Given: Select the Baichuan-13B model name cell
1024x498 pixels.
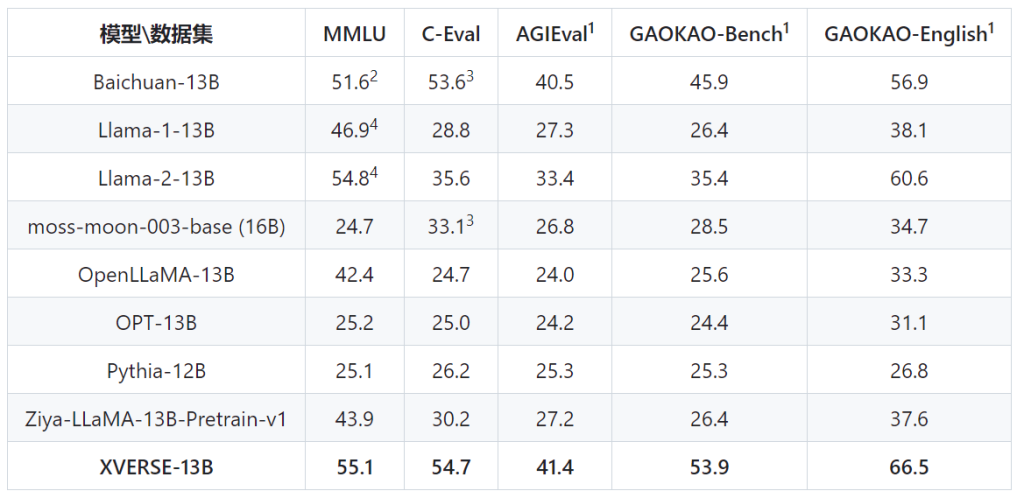Looking at the screenshot, I should click(156, 82).
